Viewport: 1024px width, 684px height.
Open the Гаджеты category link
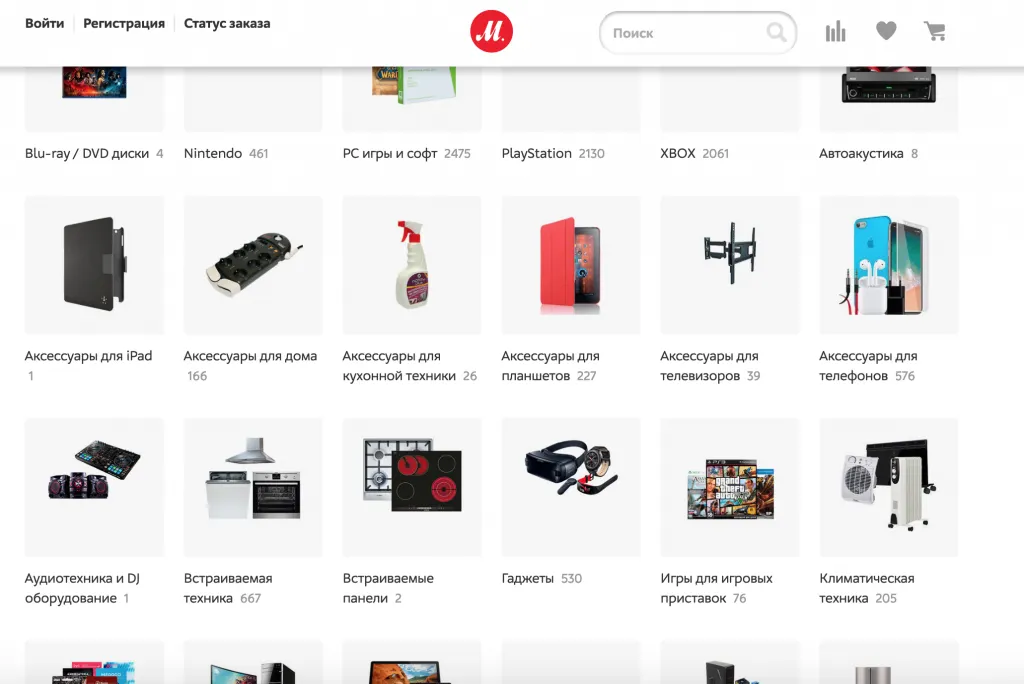point(528,578)
